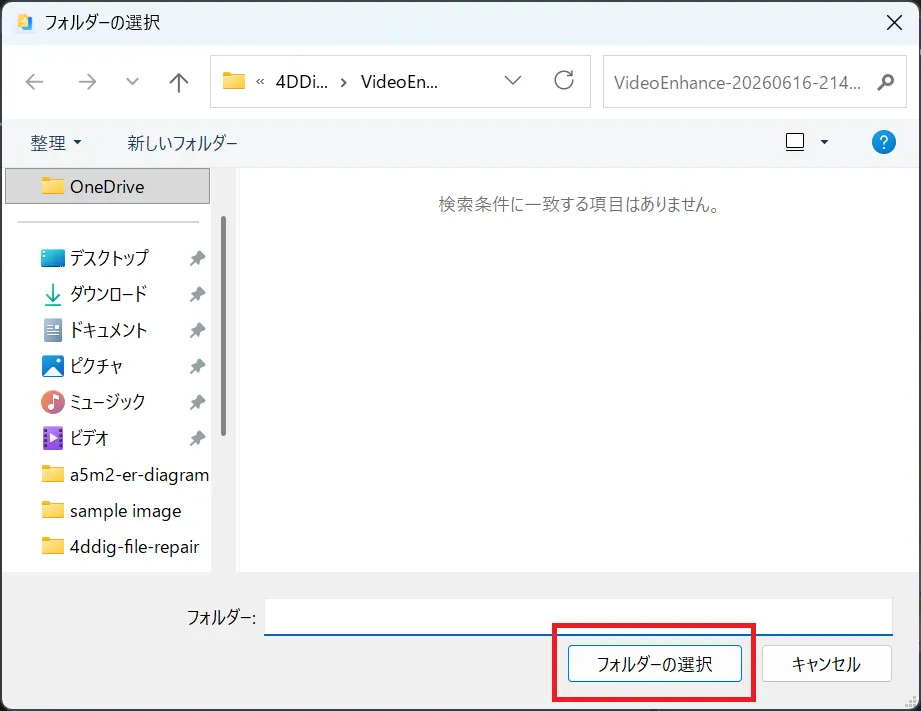Open the 4ddig-file-repair folder
The width and height of the screenshot is (921, 711).
[x=120, y=546]
